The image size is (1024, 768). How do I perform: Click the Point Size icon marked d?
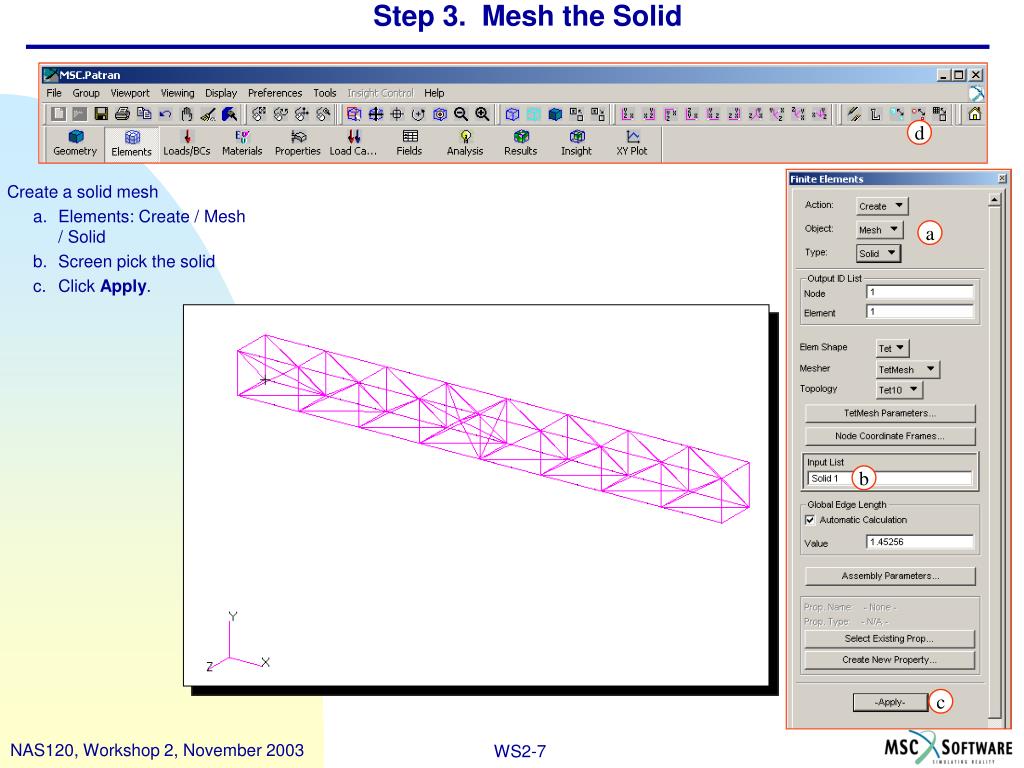pyautogui.click(x=918, y=114)
